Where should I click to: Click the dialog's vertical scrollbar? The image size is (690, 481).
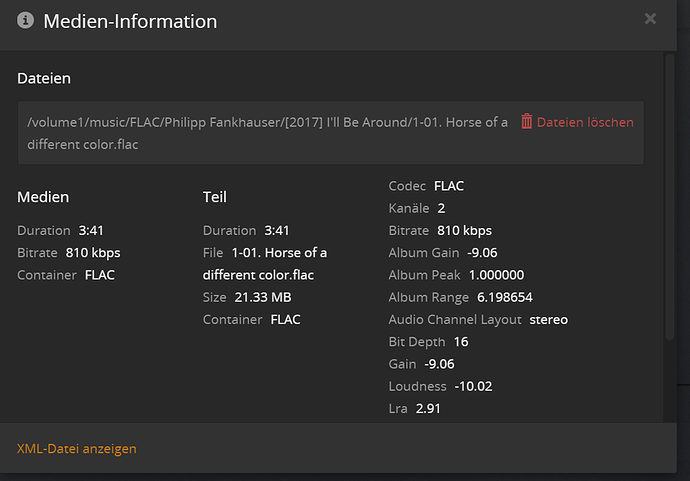point(670,200)
